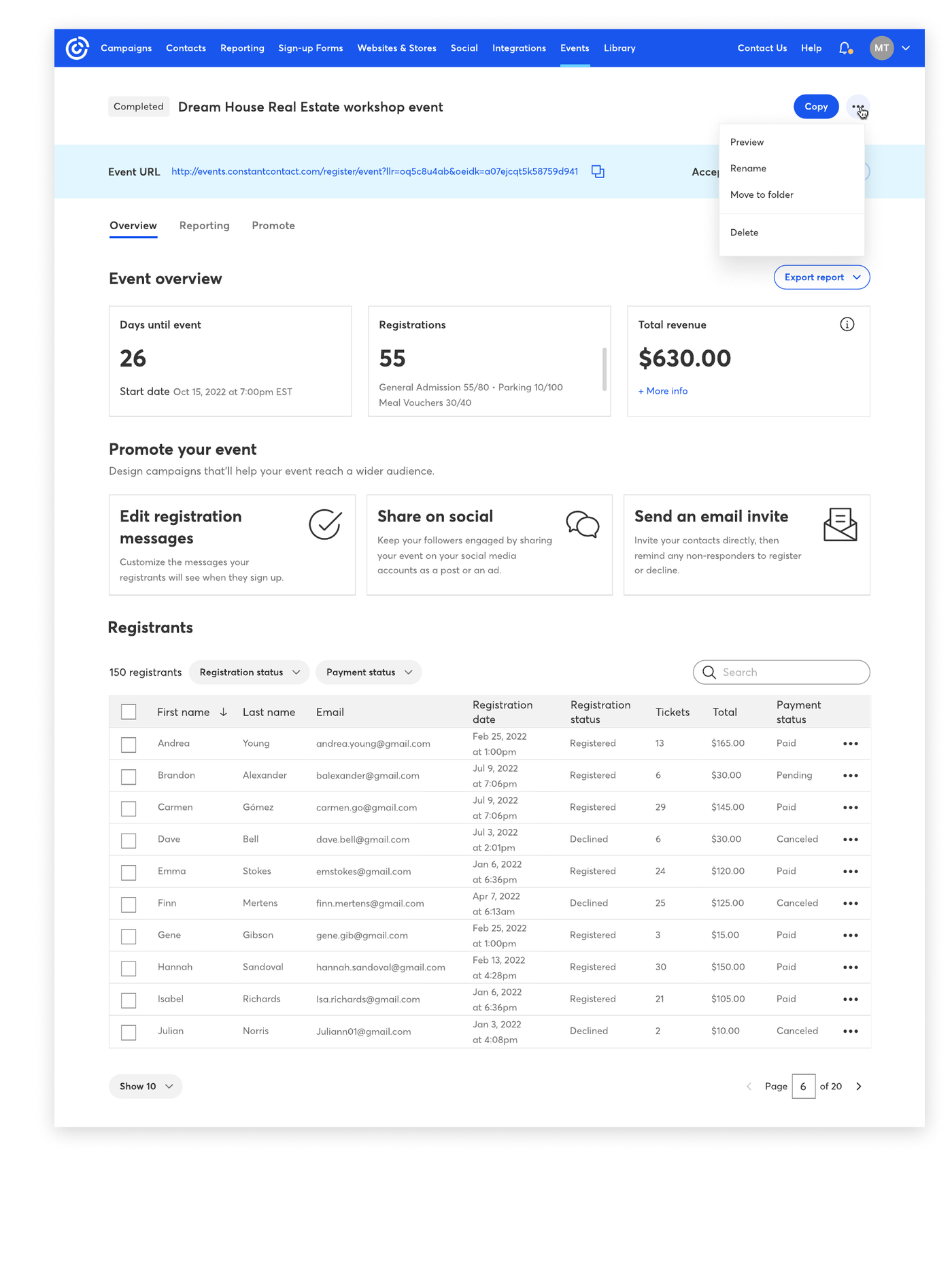Expand the account menu chevron
This screenshot has width=952, height=1262.
906,48
